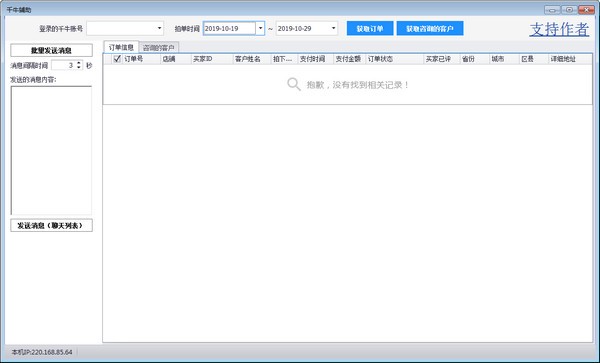Click inside the message content text area
The width and height of the screenshot is (600, 363).
pyautogui.click(x=51, y=150)
